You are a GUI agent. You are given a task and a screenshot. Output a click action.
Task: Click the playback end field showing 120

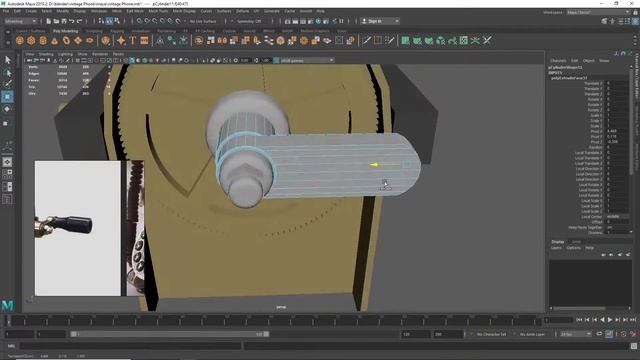416,334
